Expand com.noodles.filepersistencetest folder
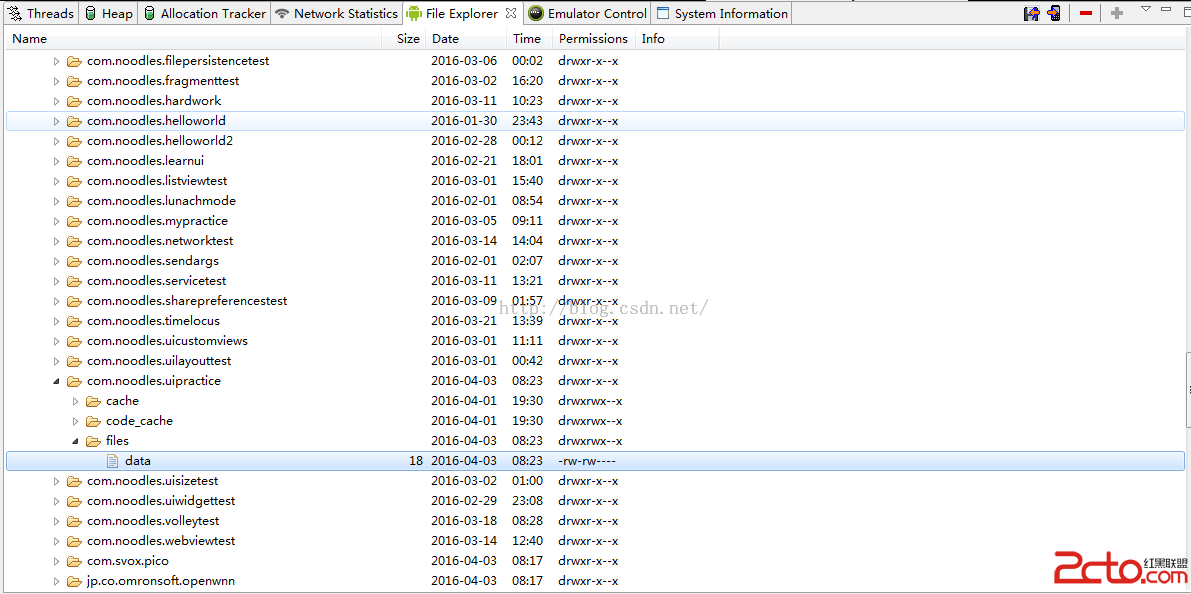This screenshot has height=594, width=1191. pyautogui.click(x=56, y=61)
